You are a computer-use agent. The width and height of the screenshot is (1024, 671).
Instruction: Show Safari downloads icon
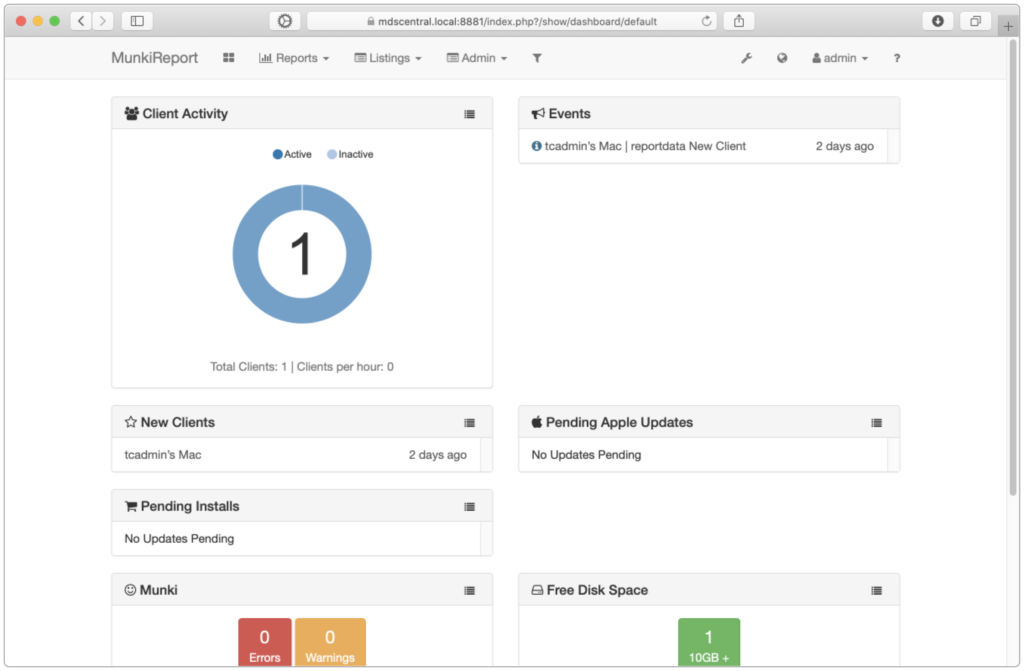coord(938,21)
